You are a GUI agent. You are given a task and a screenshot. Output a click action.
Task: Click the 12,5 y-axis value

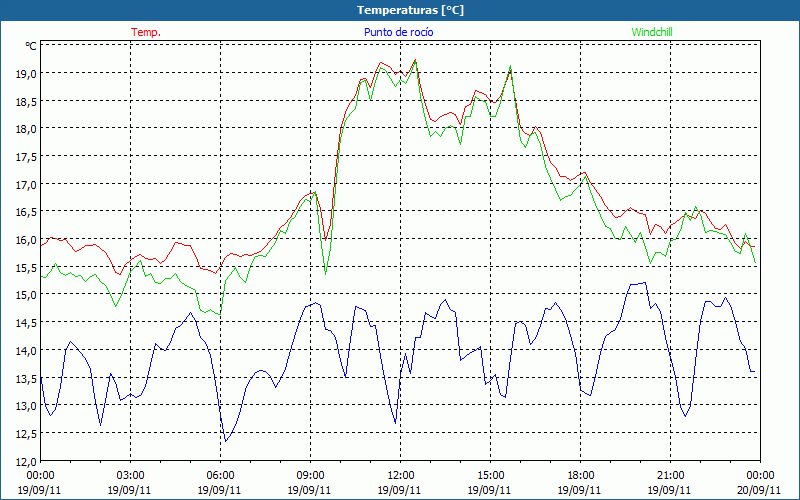tap(27, 434)
